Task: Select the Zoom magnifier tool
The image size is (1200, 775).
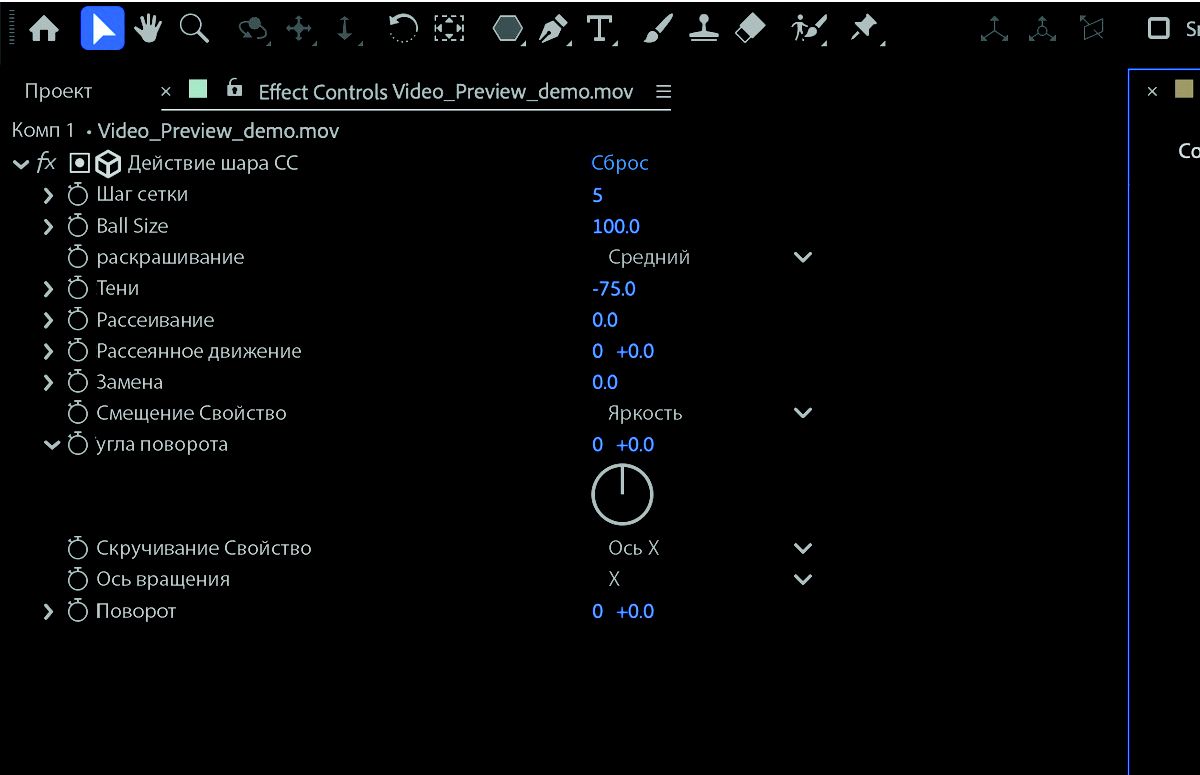Action: pyautogui.click(x=194, y=28)
